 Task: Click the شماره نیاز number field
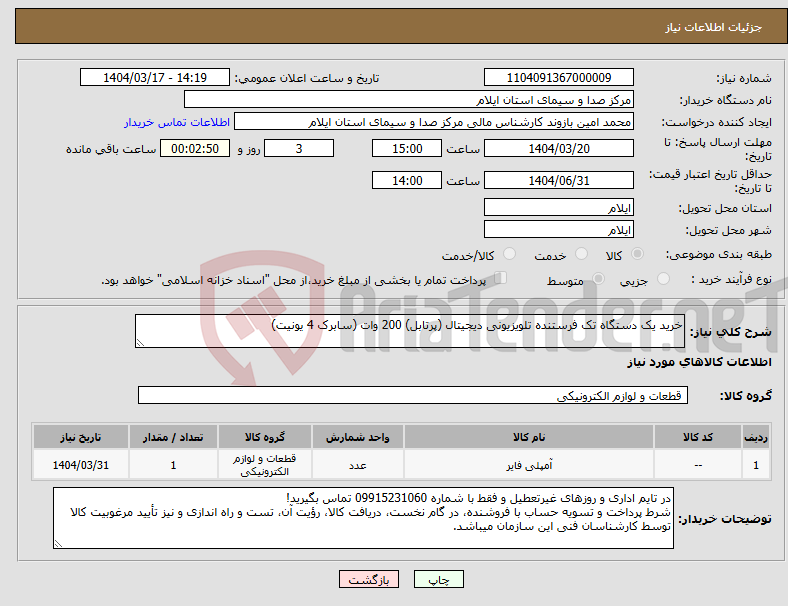[x=558, y=77]
